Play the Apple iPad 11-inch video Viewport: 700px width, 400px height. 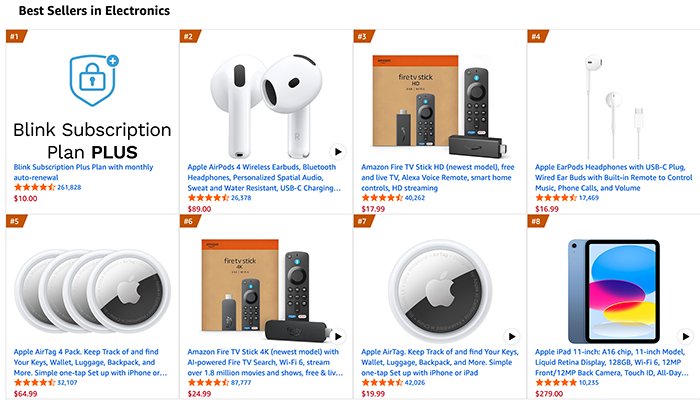coord(685,337)
